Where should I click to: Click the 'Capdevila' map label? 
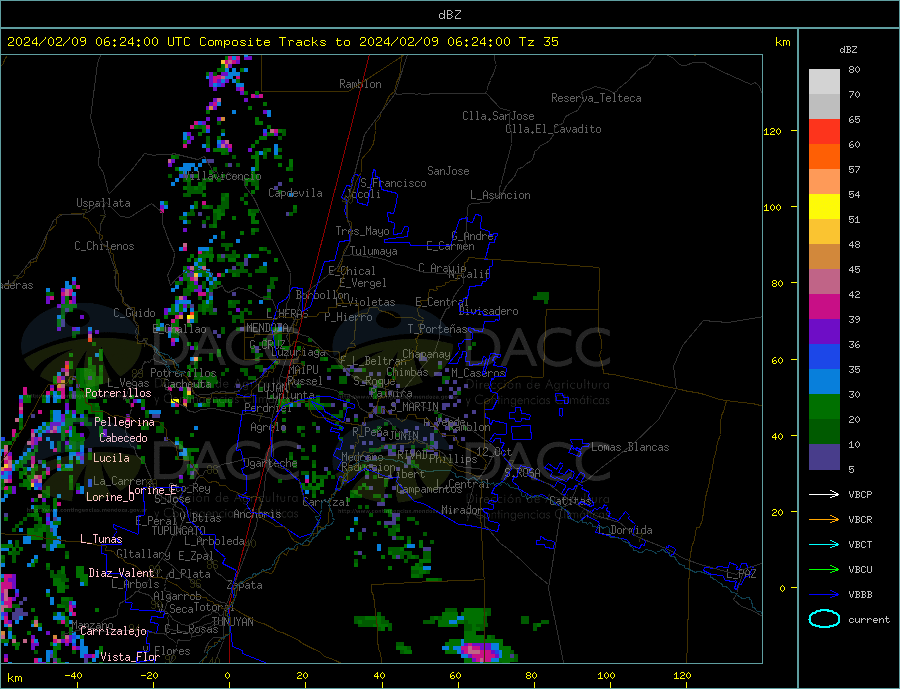pyautogui.click(x=296, y=193)
